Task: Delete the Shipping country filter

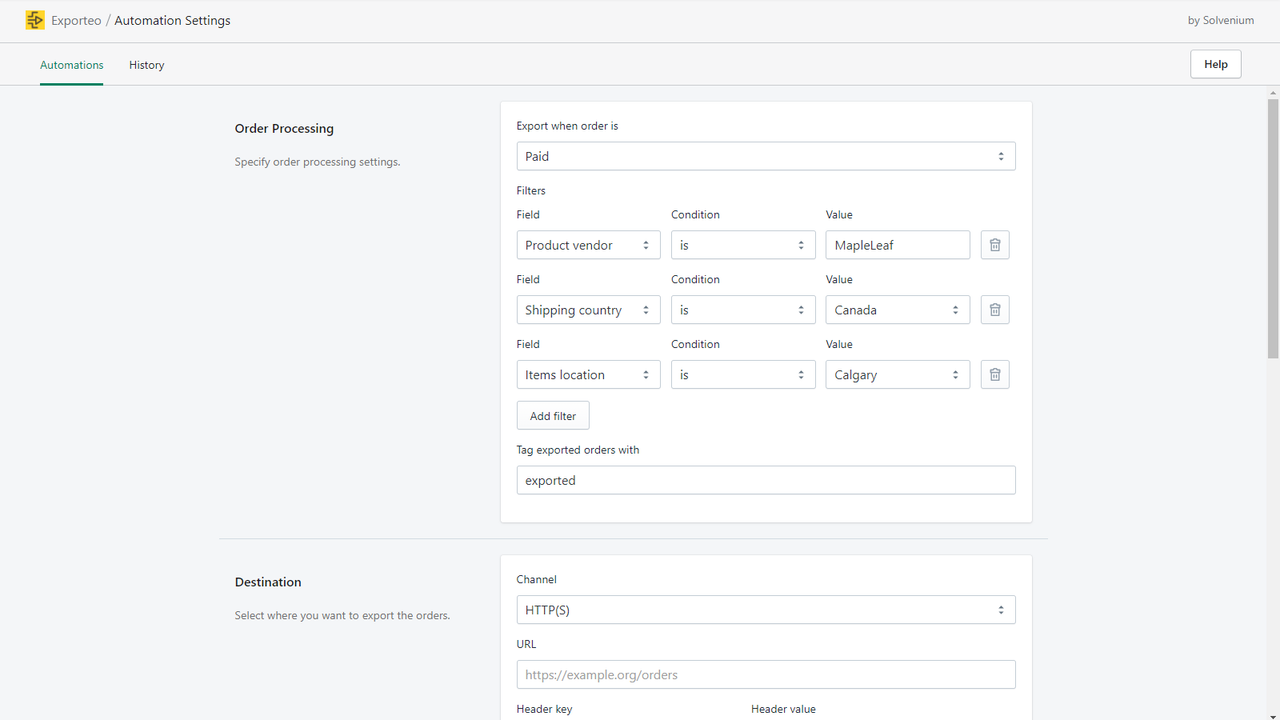Action: 995,310
